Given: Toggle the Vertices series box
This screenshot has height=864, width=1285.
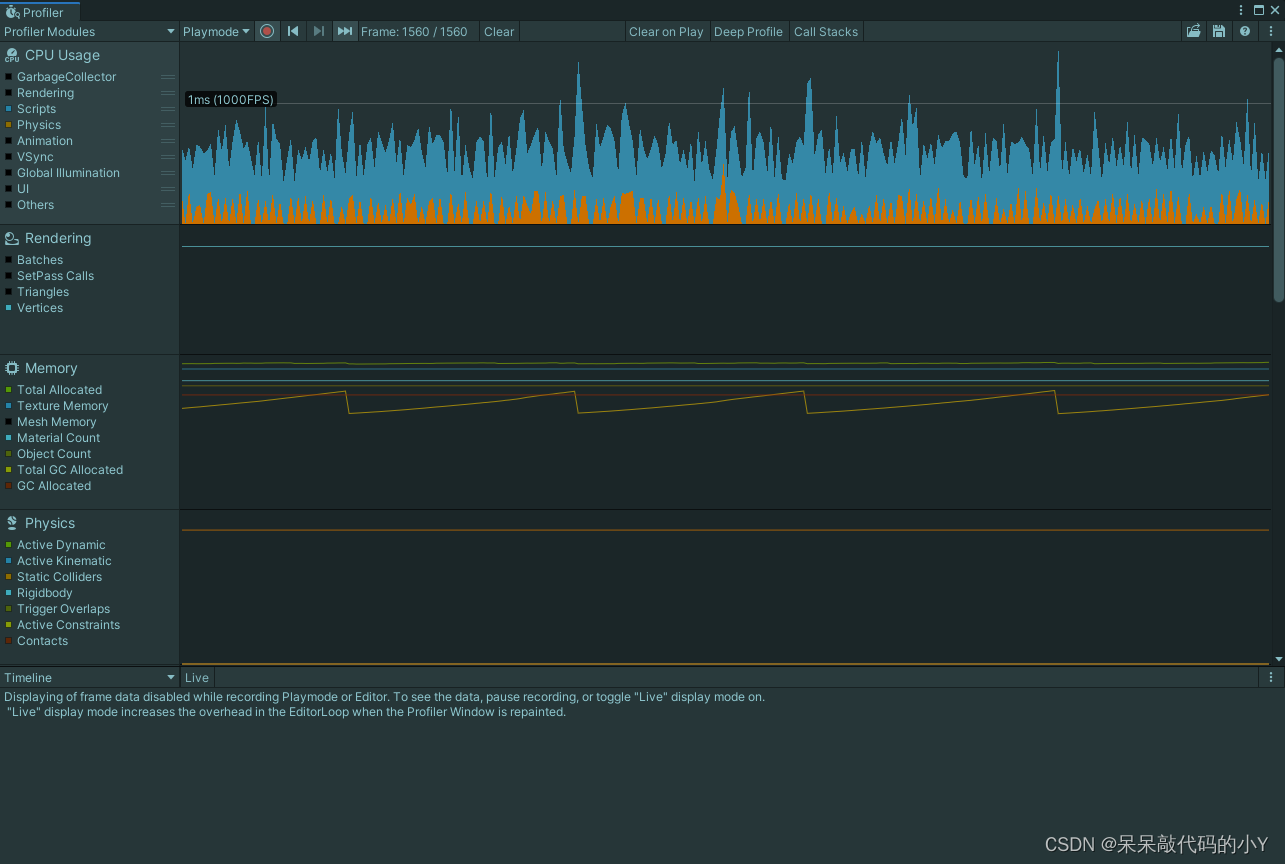Looking at the screenshot, I should 9,308.
